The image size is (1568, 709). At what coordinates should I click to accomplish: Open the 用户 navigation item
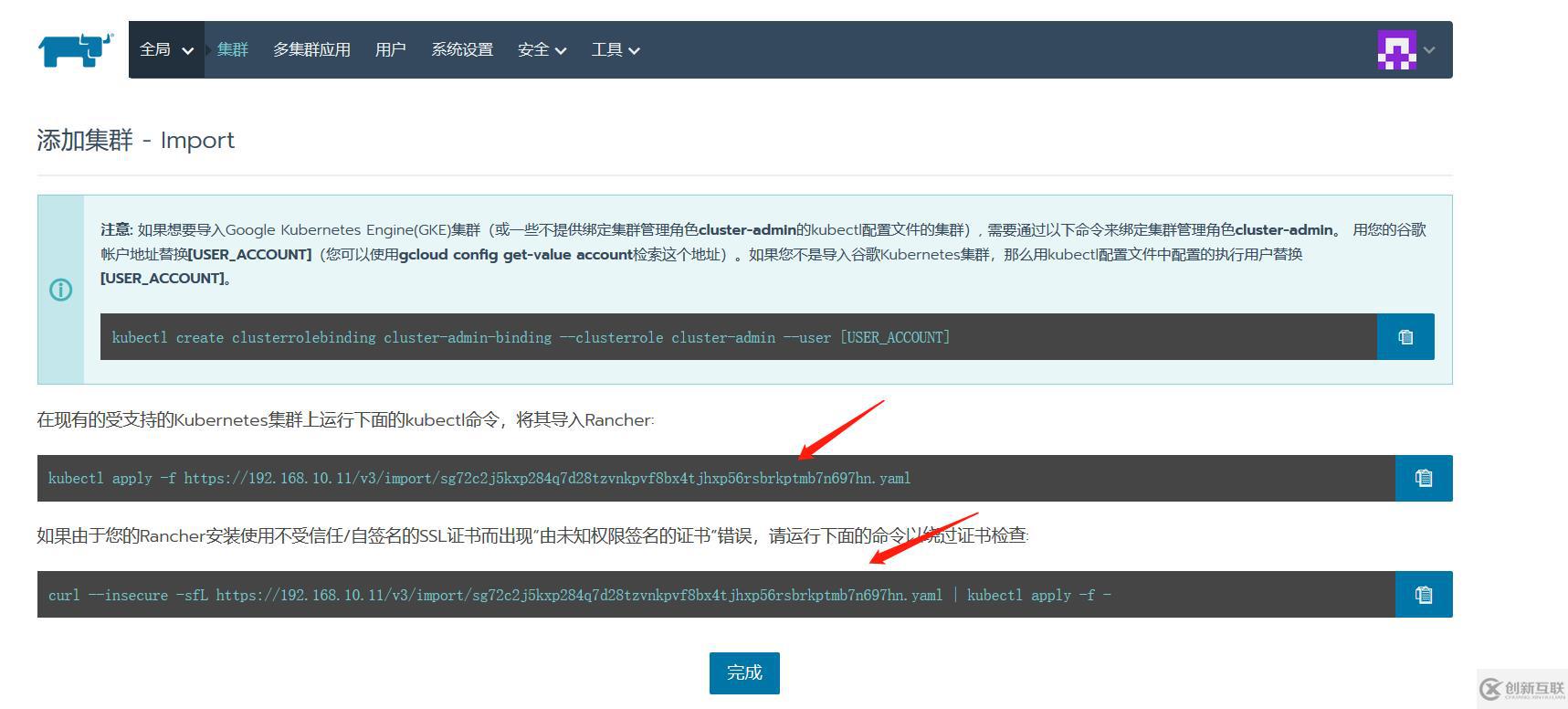click(x=390, y=49)
